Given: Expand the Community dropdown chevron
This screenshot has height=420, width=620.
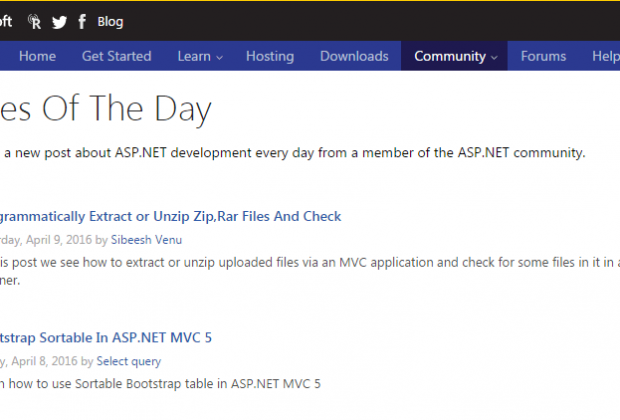Looking at the screenshot, I should (494, 58).
